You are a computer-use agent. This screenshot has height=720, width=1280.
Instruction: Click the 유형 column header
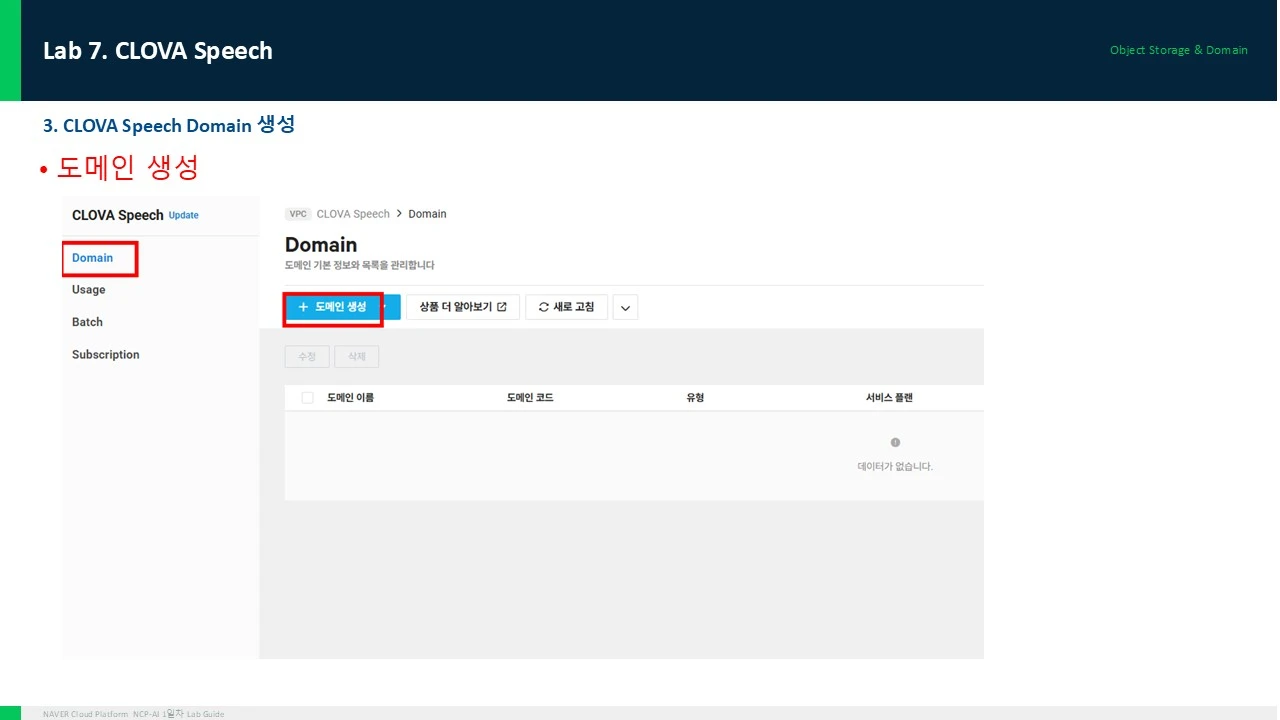click(x=695, y=398)
